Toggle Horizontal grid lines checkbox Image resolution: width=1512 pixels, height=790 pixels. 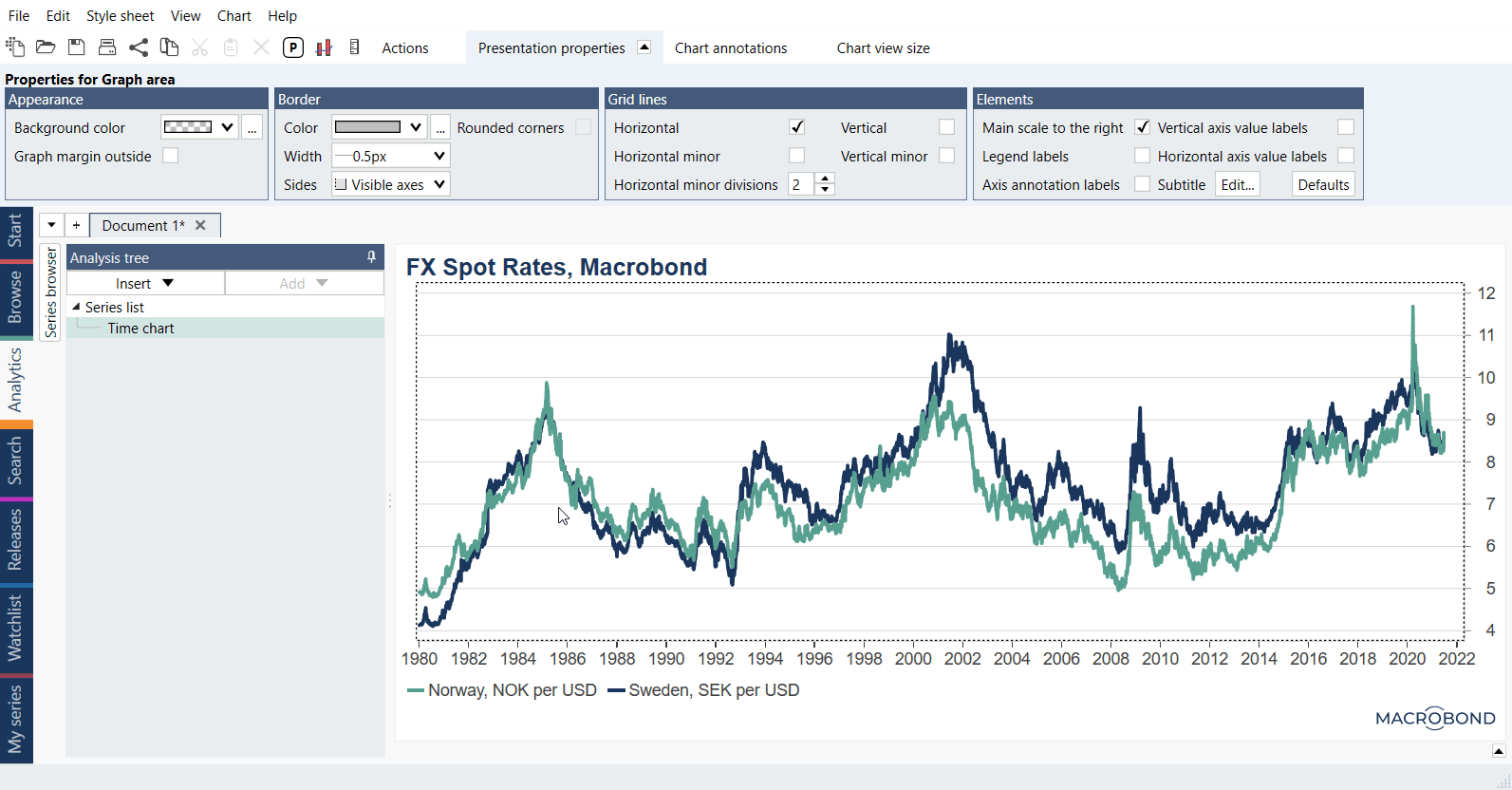coord(797,127)
